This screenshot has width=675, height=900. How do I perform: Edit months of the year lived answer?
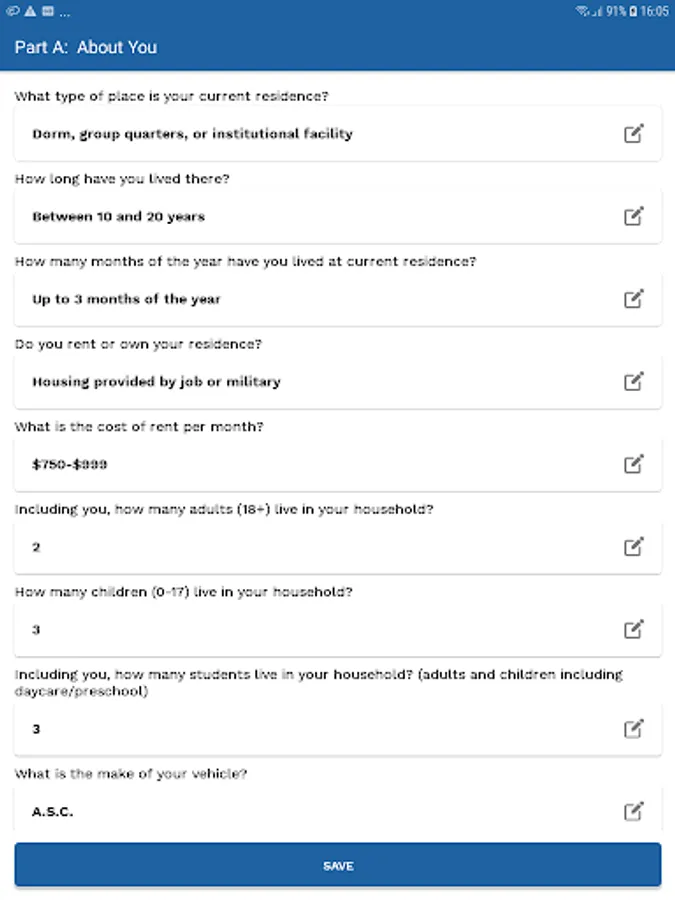click(x=634, y=299)
